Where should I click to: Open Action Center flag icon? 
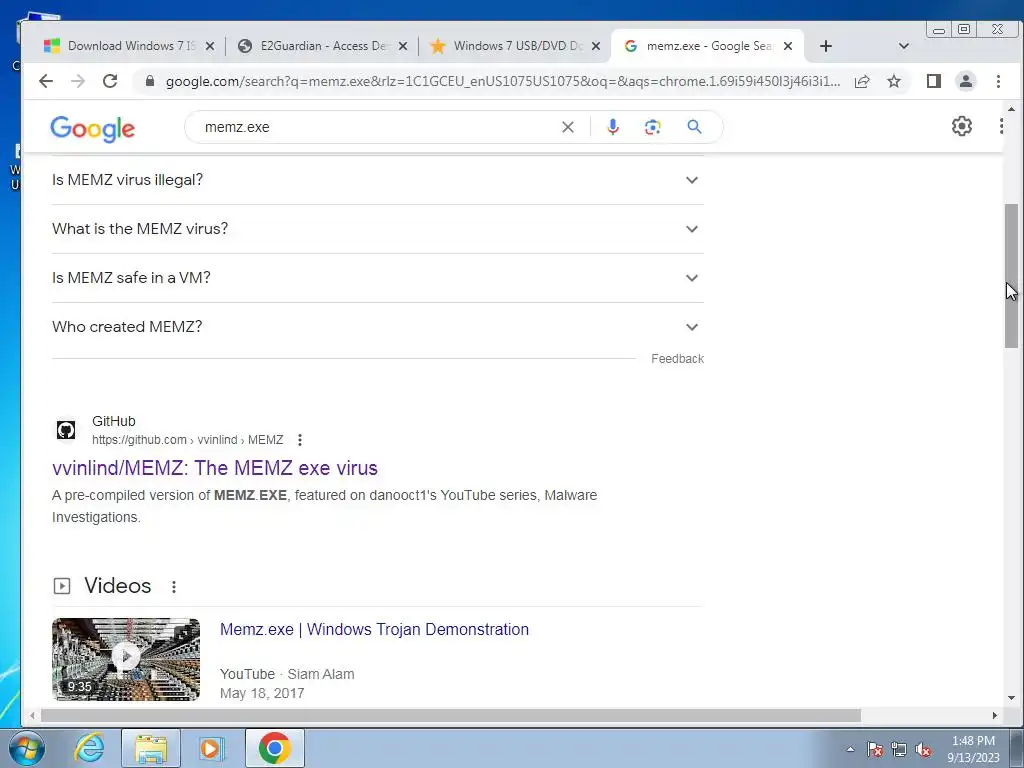(x=875, y=749)
